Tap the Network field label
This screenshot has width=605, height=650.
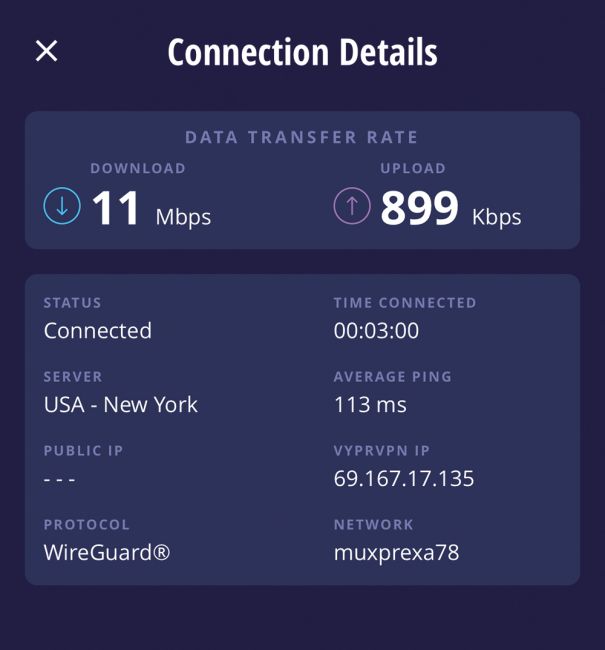(x=374, y=525)
